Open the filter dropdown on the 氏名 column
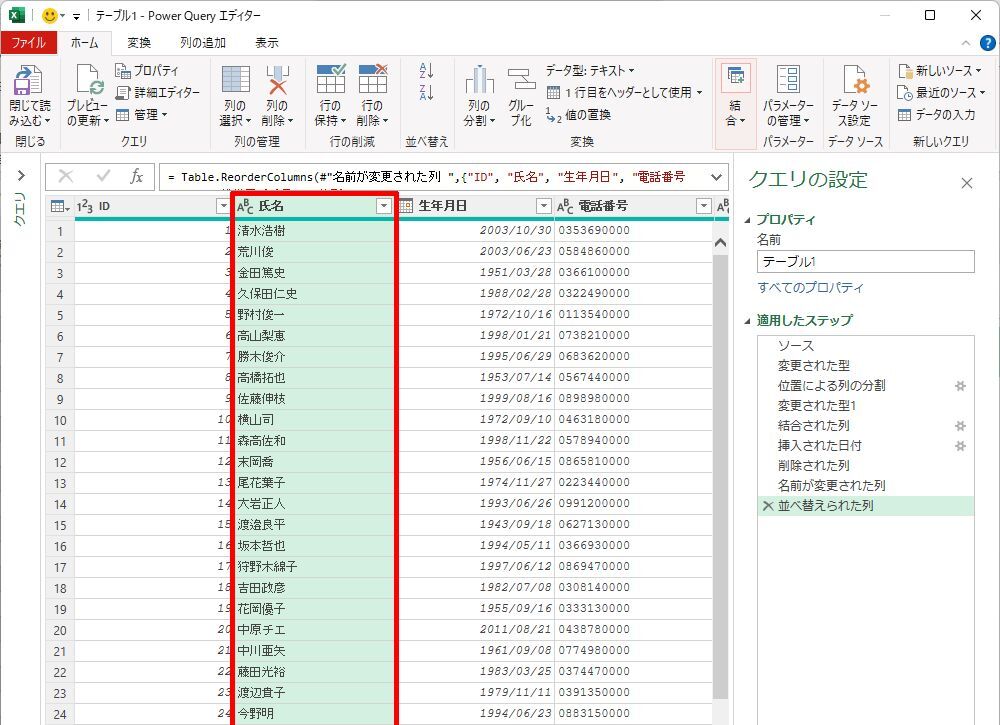The image size is (1000, 725). tap(383, 206)
